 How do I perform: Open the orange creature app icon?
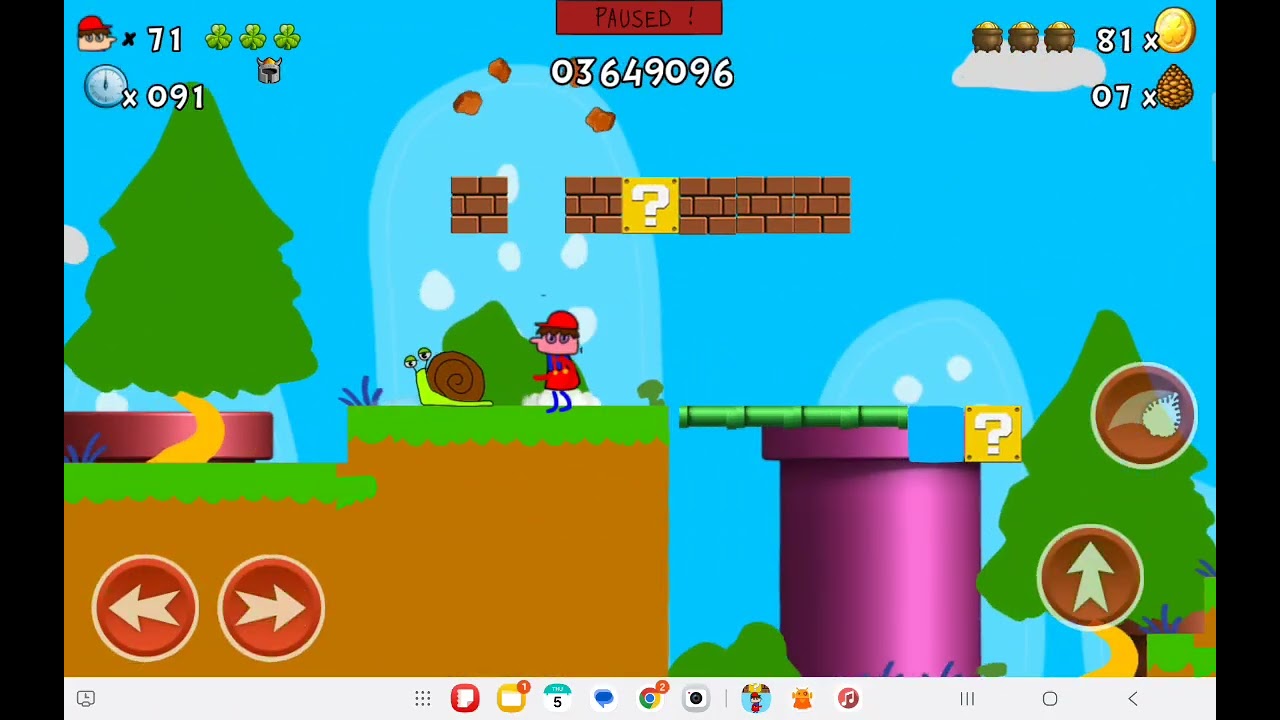[802, 698]
